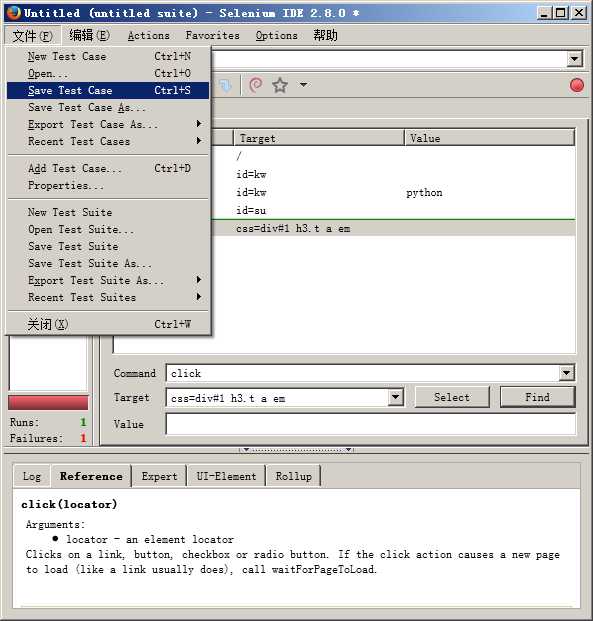
Task: Choose 关闭(X) menu entry
Action: (108, 324)
